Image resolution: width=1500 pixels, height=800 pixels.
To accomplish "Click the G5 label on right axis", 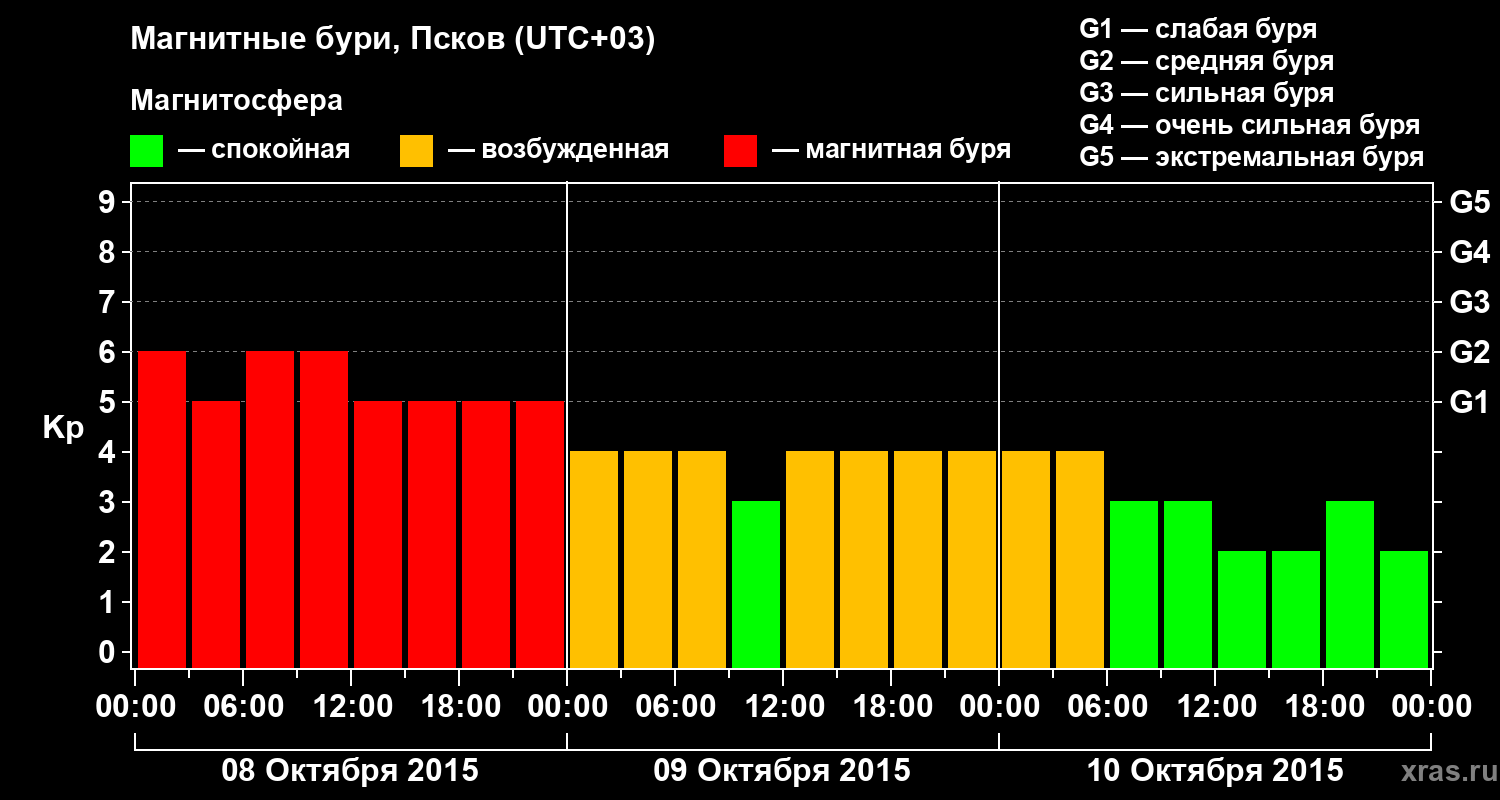I will [1469, 202].
